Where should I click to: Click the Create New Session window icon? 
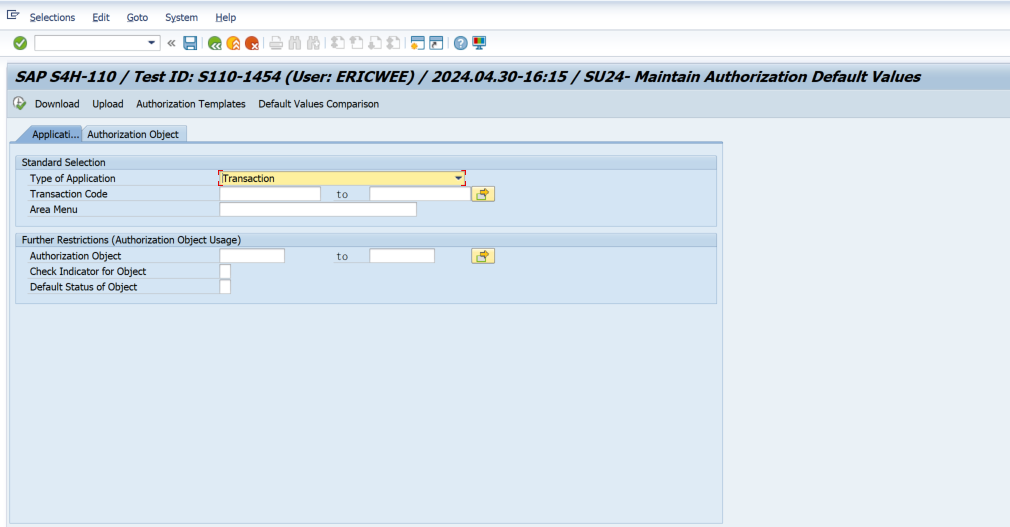pyautogui.click(x=417, y=43)
